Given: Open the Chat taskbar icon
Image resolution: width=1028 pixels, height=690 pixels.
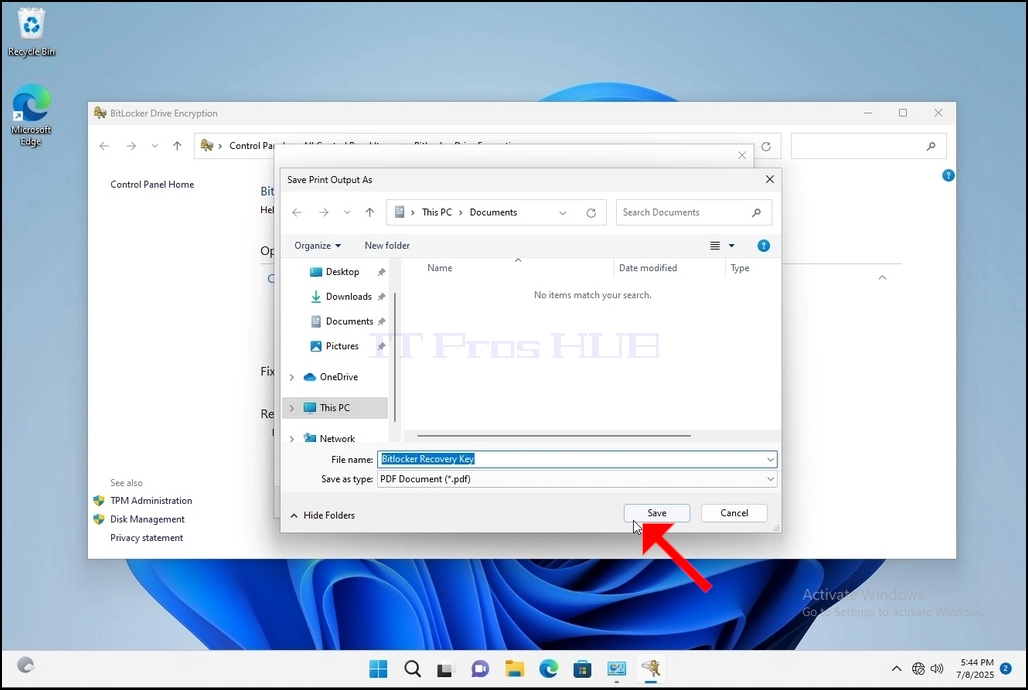Looking at the screenshot, I should click(480, 669).
